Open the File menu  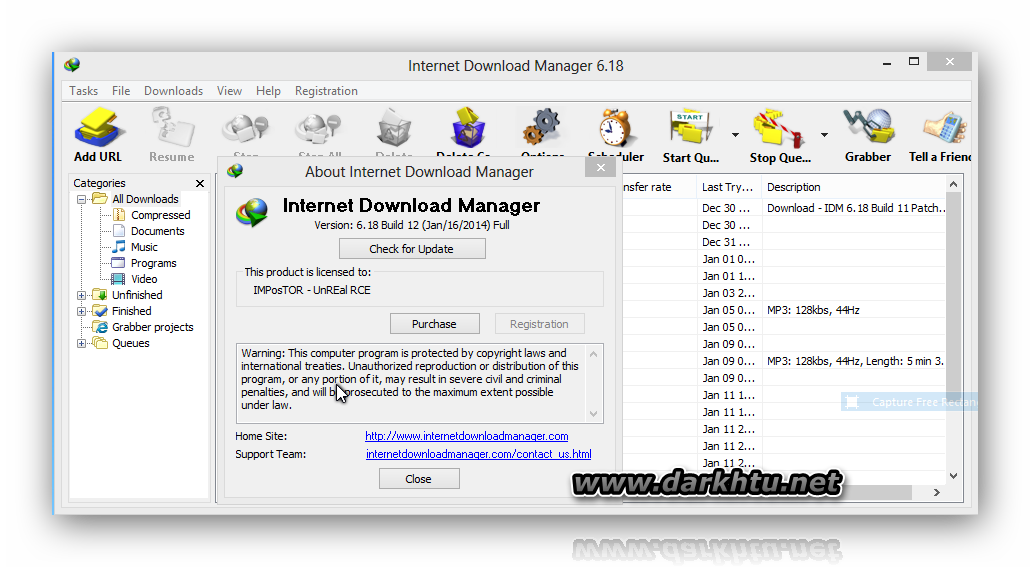121,91
